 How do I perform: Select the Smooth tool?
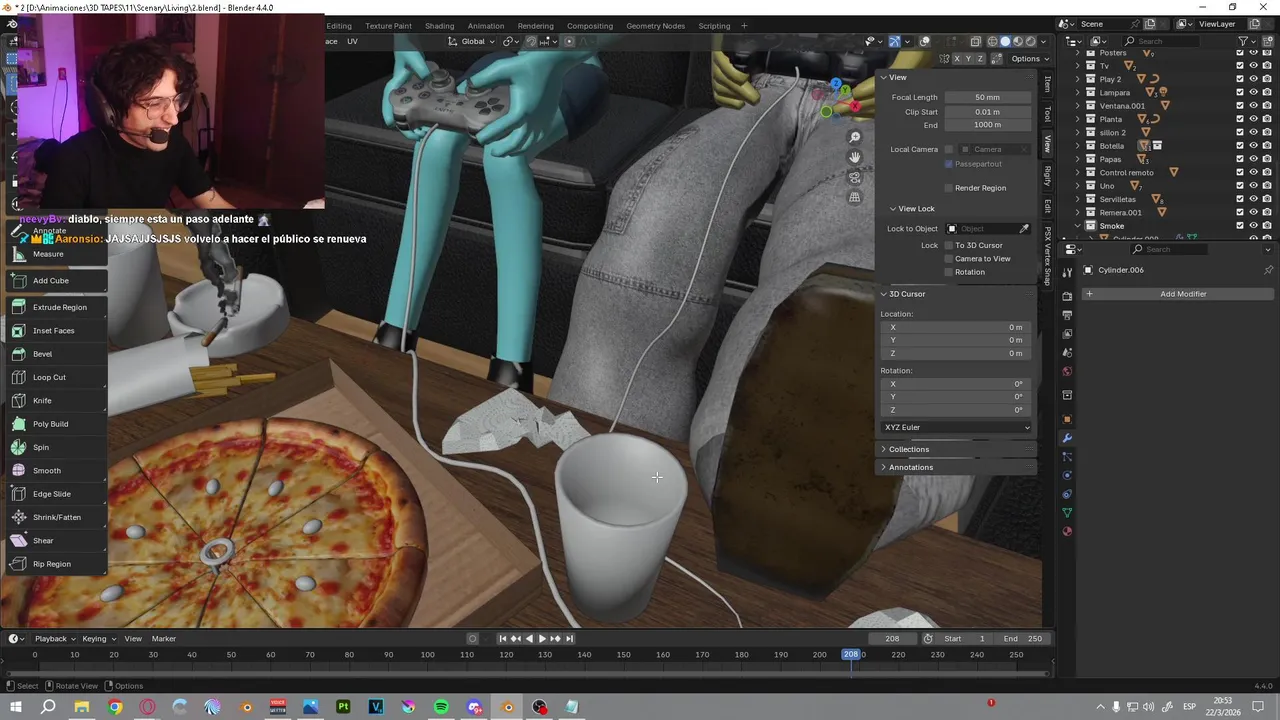tap(55, 471)
